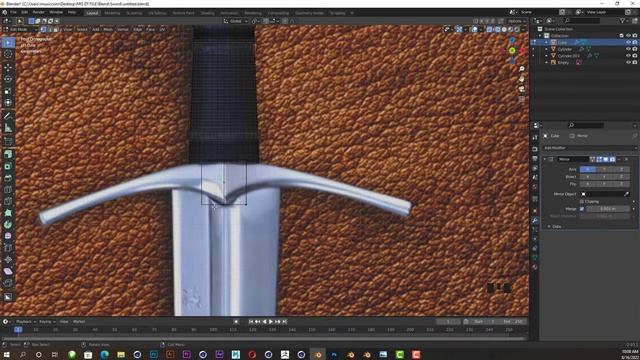640x360 pixels.
Task: Select the Inset Faces tool
Action: tap(8, 166)
